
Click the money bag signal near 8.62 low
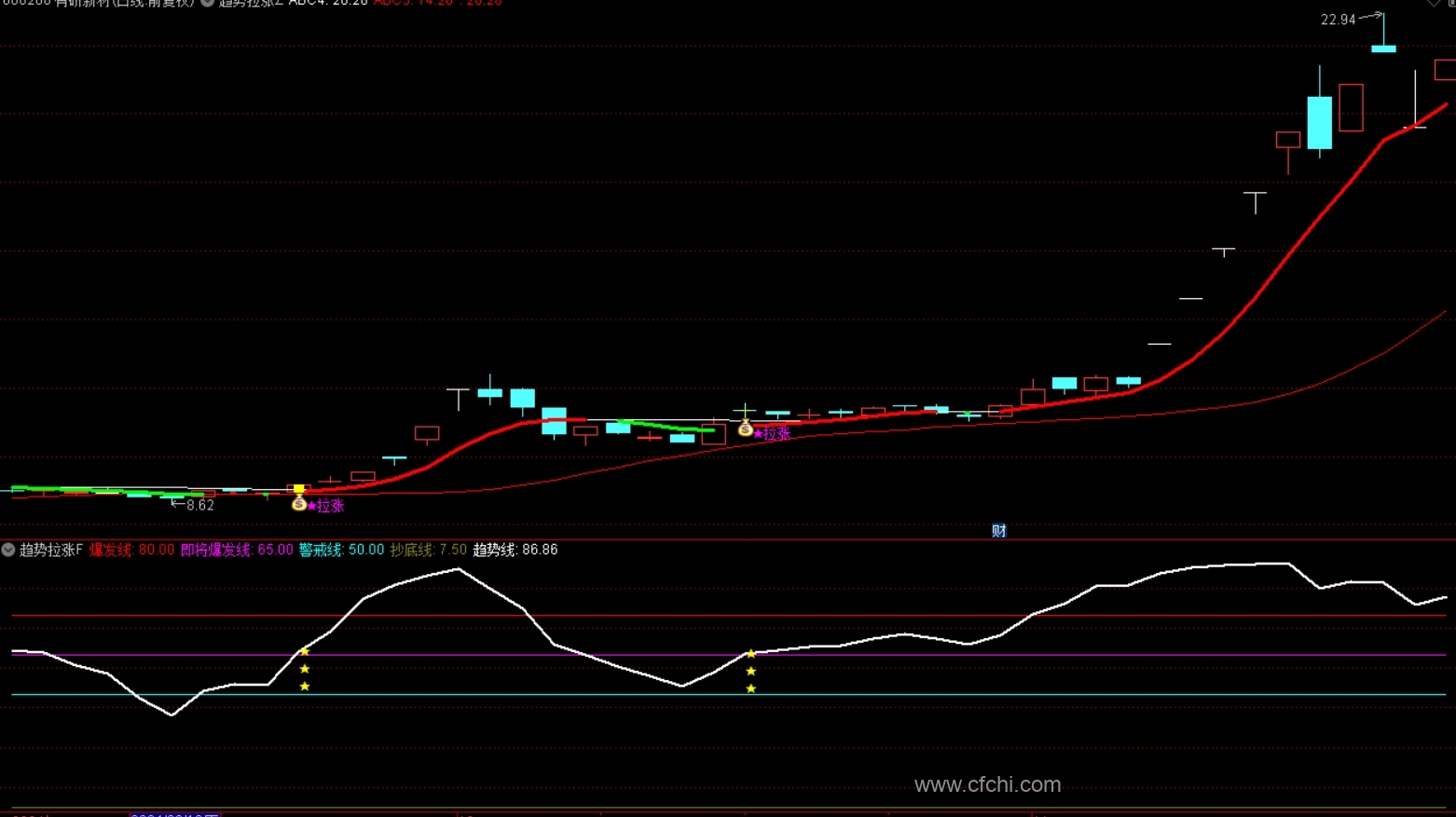tap(298, 504)
